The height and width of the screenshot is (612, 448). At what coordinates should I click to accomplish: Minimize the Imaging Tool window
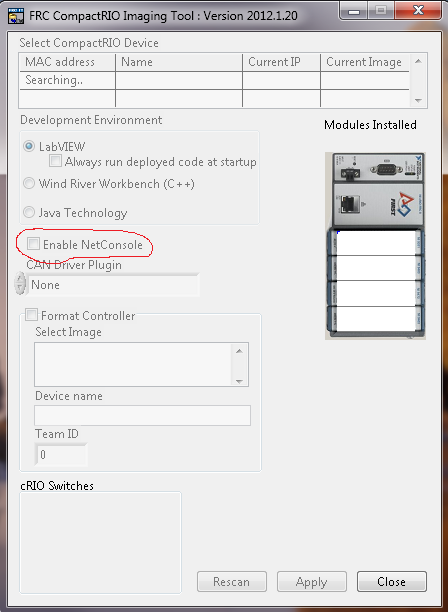tap(354, 10)
